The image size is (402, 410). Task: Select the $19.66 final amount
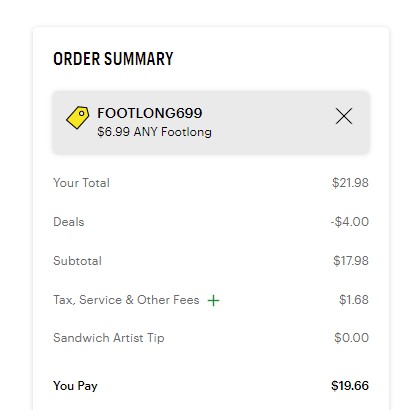click(350, 386)
